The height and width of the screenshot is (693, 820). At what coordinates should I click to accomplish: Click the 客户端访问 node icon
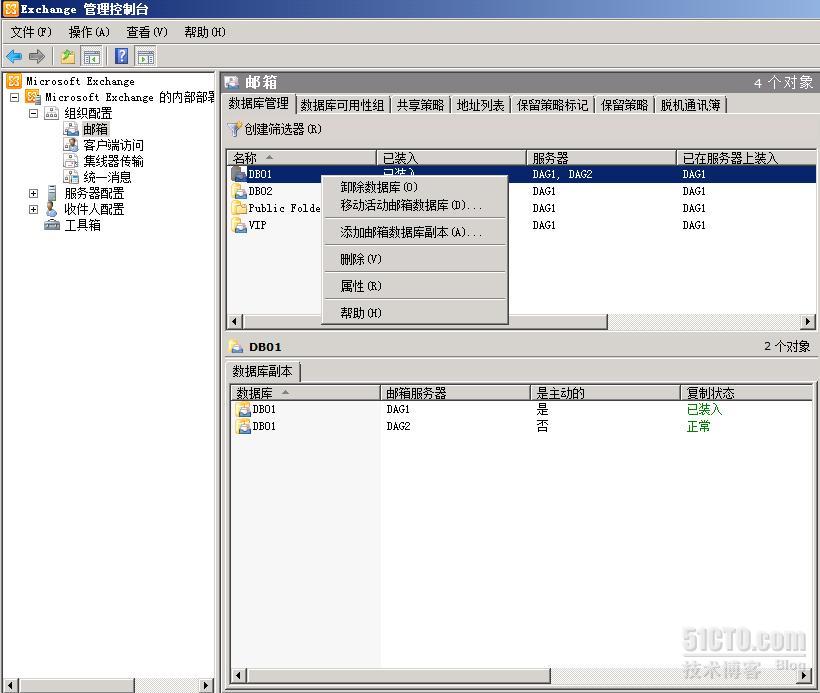(71, 145)
